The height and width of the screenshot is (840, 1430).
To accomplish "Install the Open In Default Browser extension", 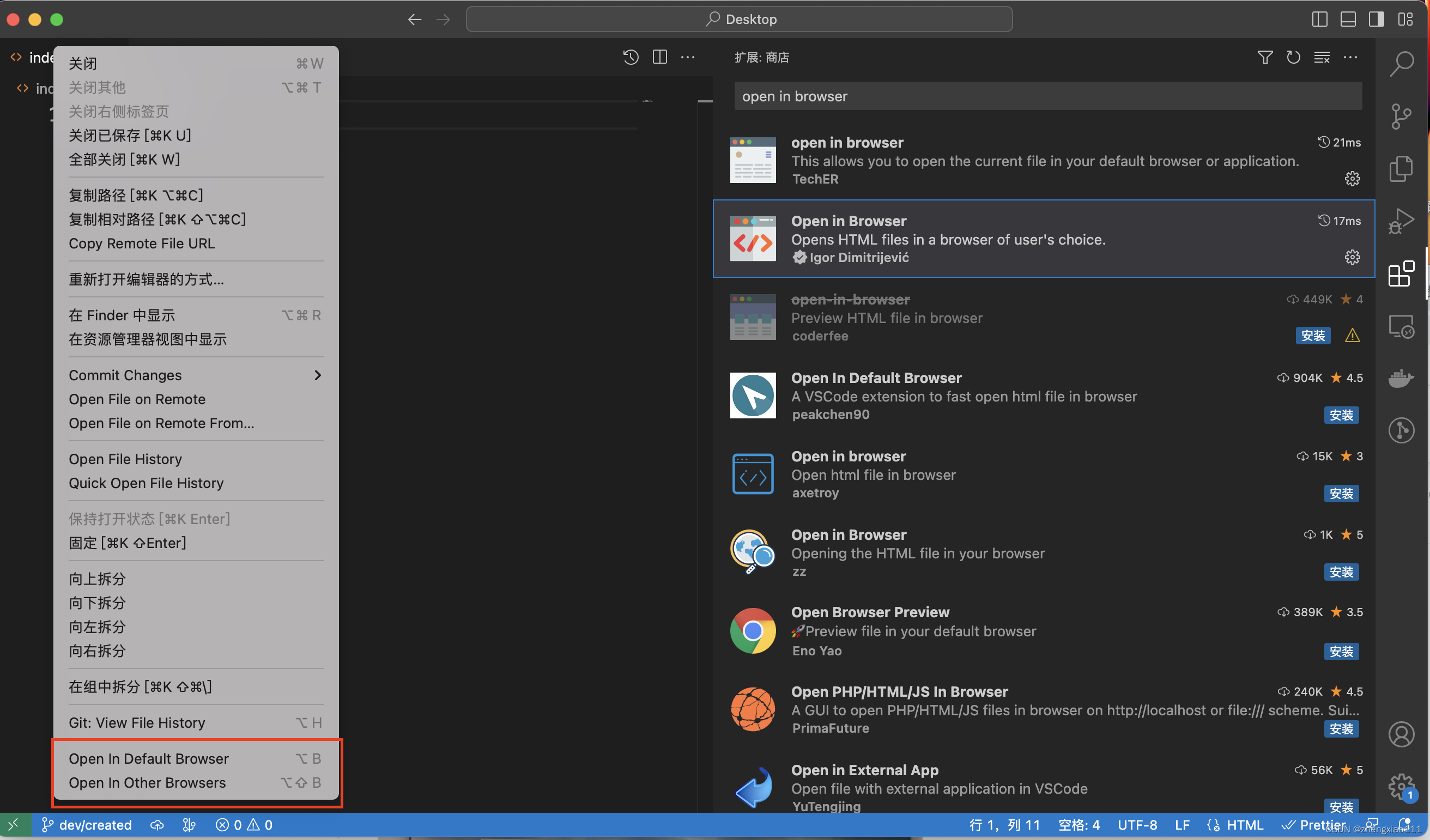I will (x=1341, y=415).
